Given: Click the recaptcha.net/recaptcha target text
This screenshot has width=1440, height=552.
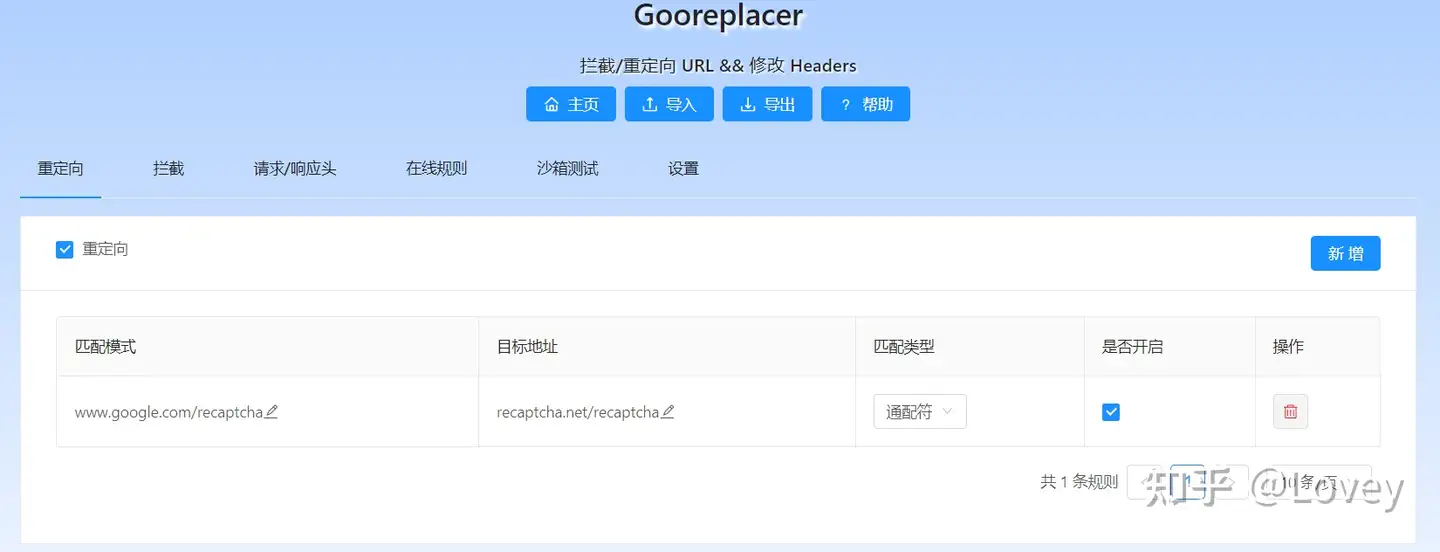Looking at the screenshot, I should (x=578, y=412).
